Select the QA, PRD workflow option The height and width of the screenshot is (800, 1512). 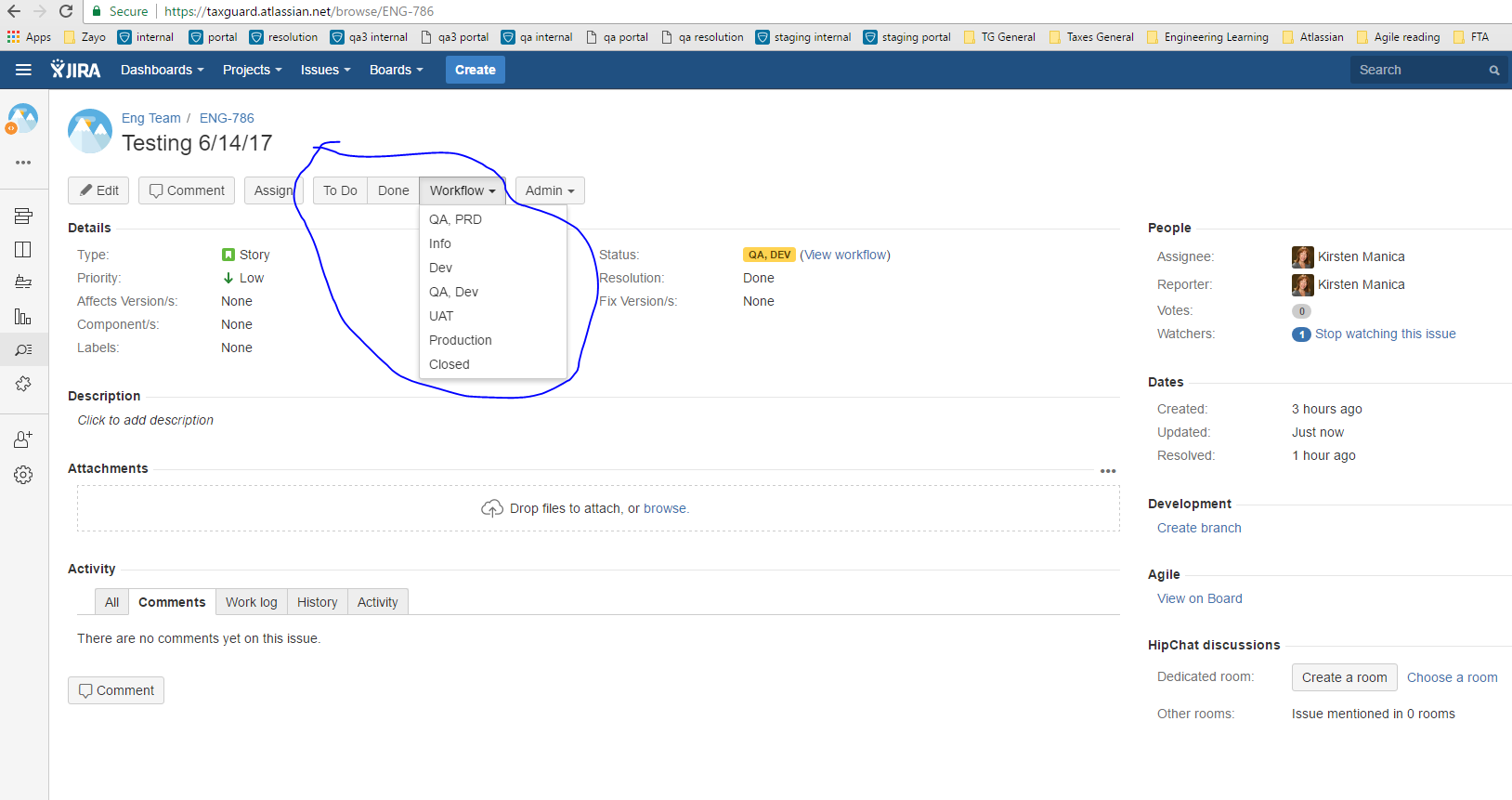pos(493,219)
